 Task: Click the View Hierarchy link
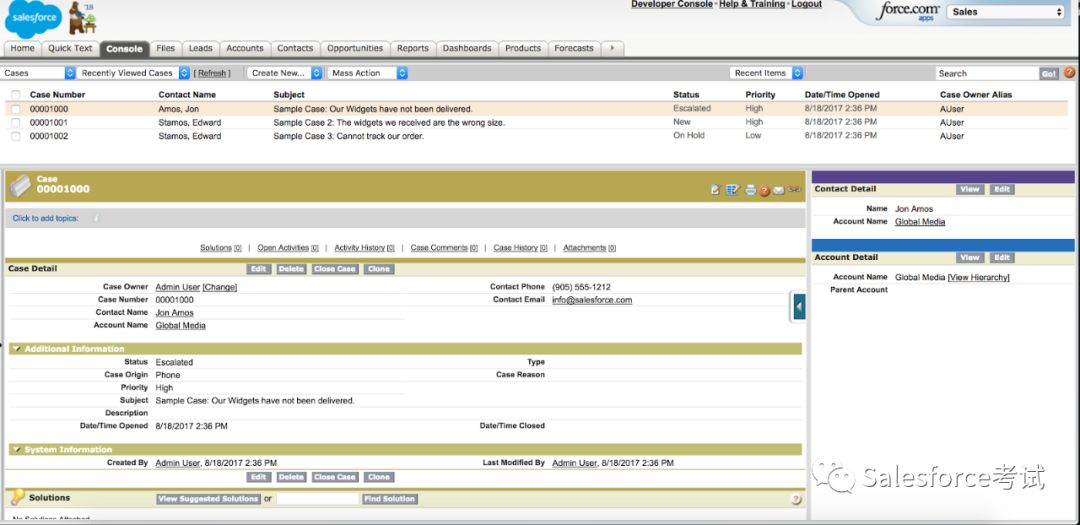[x=979, y=278]
